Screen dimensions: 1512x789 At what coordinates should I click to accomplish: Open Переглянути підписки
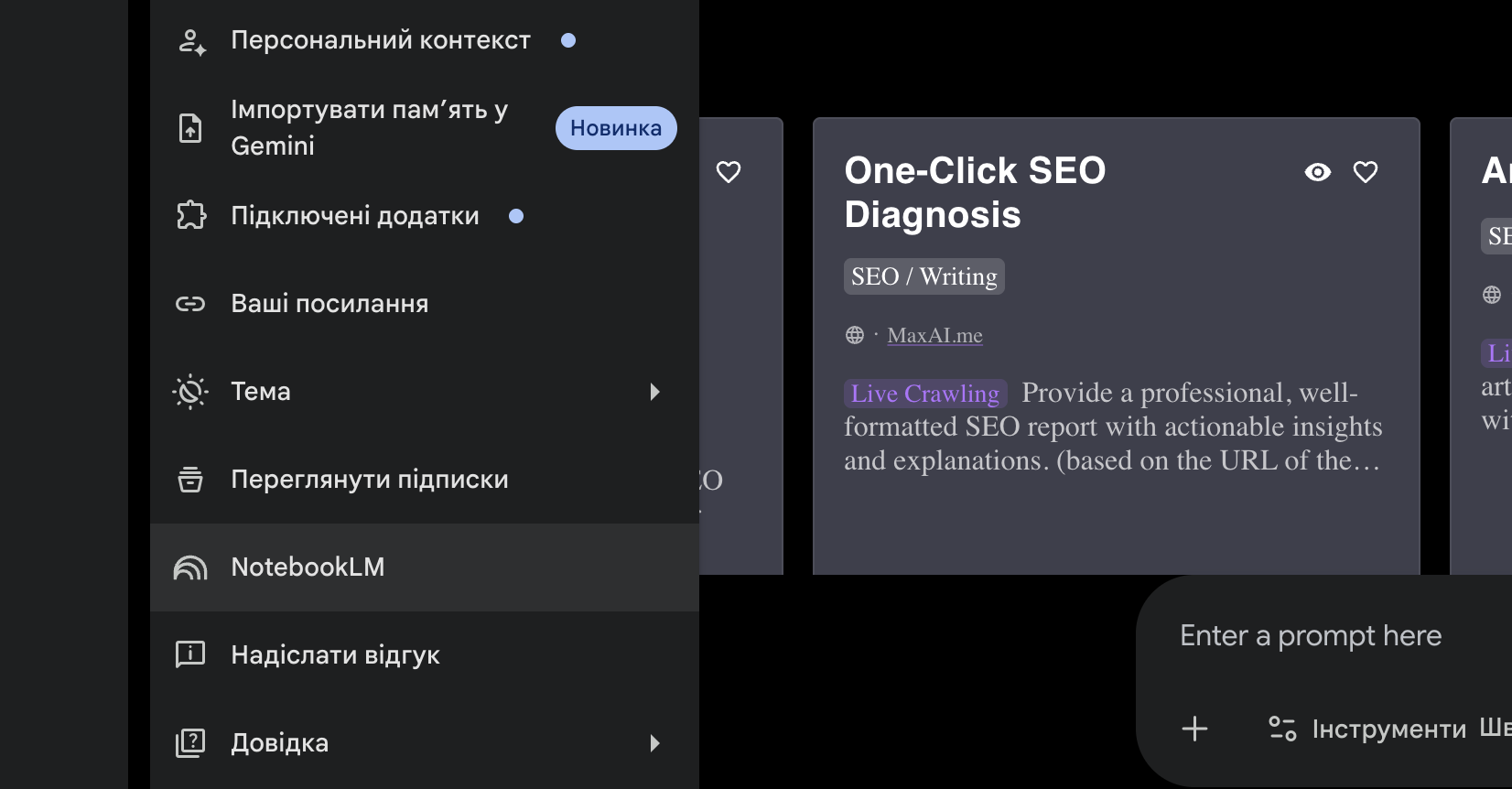(x=425, y=480)
